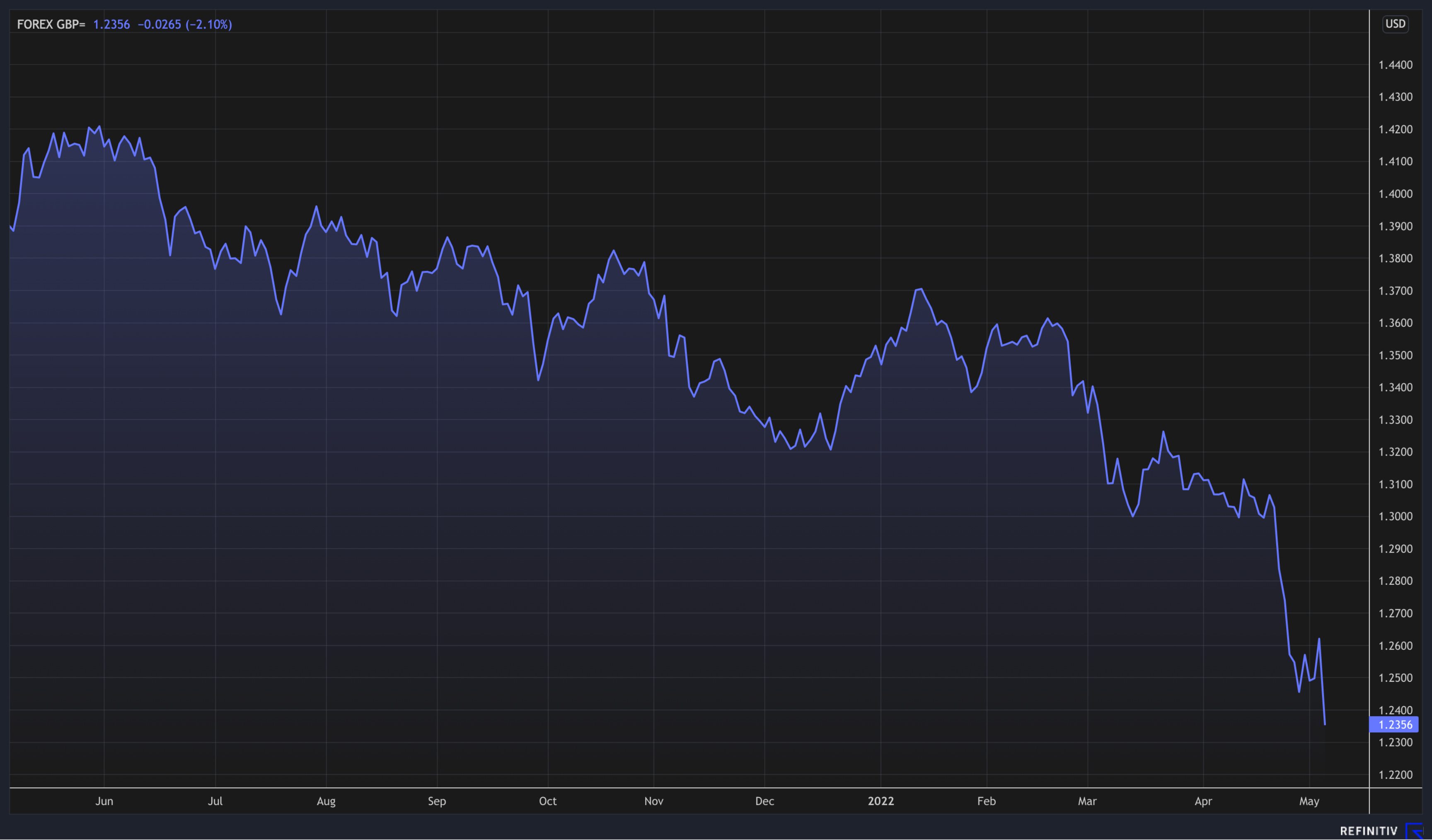The height and width of the screenshot is (840, 1432).
Task: Click the Sep label on time axis
Action: click(x=437, y=801)
